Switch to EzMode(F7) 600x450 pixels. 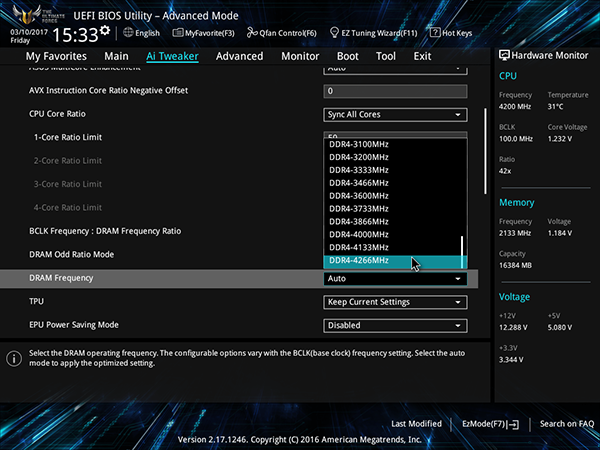(490, 424)
